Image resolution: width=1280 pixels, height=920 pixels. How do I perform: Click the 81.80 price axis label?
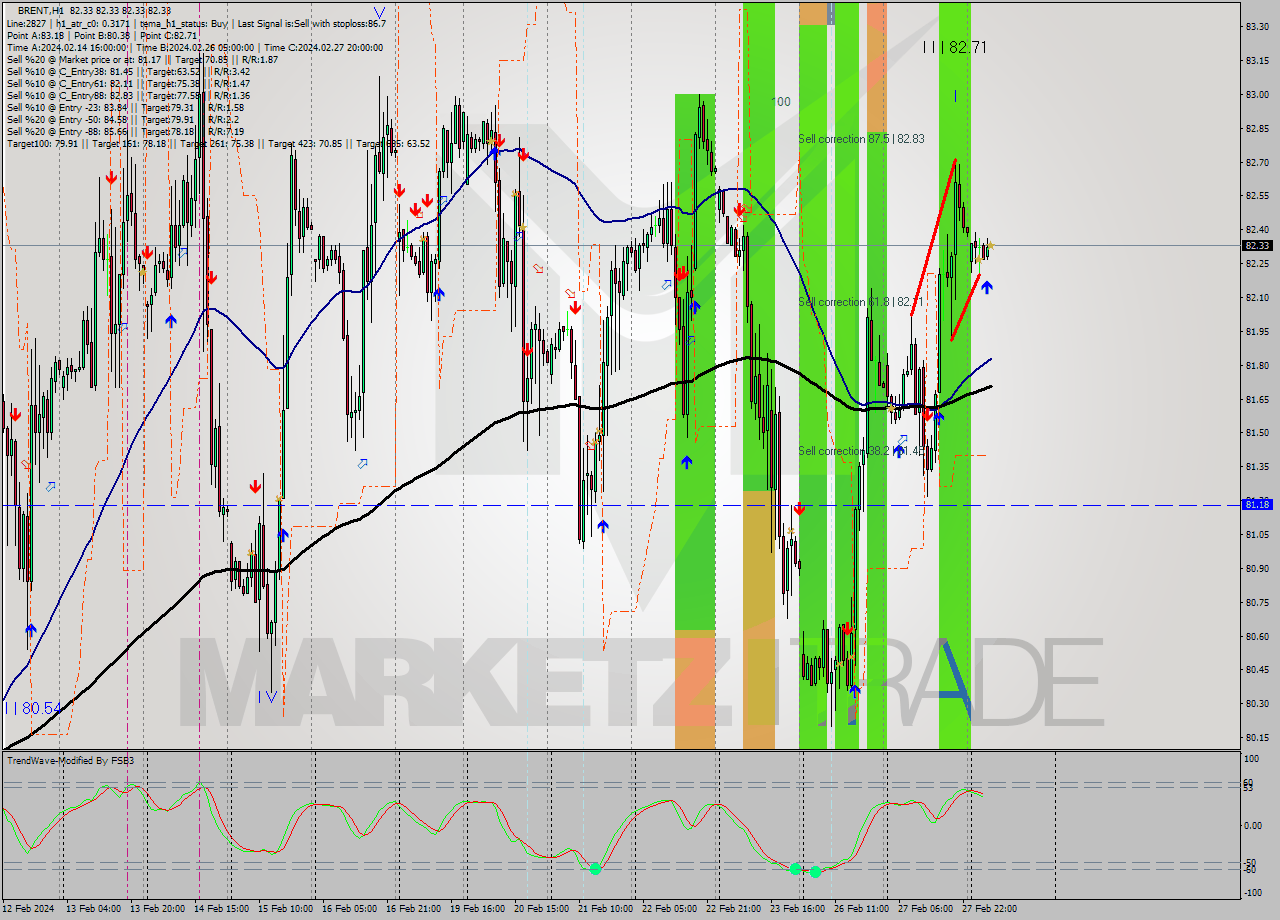(x=1257, y=365)
